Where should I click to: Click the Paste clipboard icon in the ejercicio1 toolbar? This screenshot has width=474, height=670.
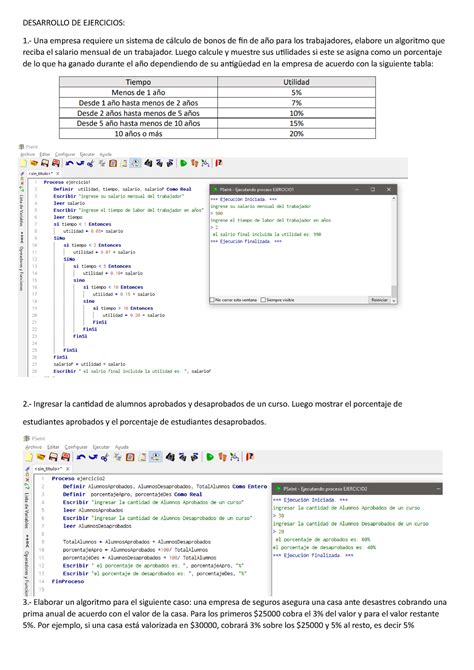tap(113, 163)
